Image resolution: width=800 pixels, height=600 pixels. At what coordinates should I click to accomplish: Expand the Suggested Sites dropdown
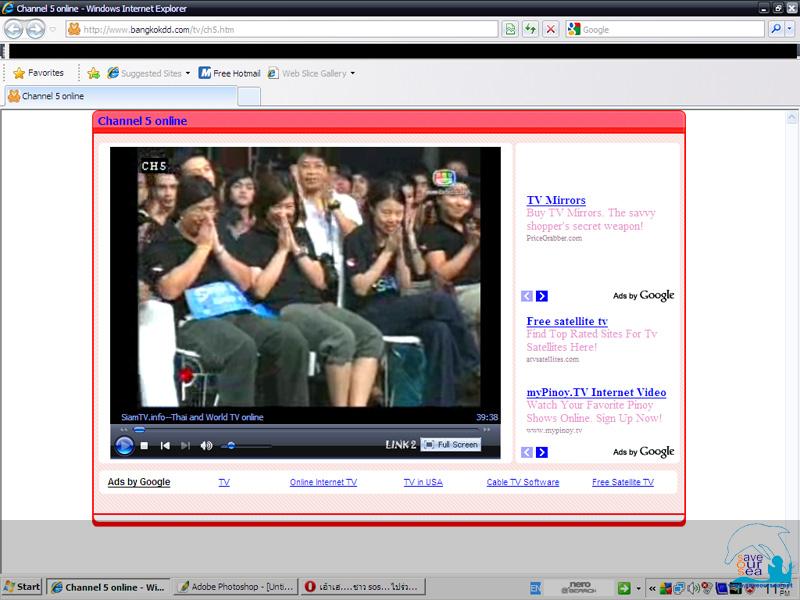(x=187, y=73)
